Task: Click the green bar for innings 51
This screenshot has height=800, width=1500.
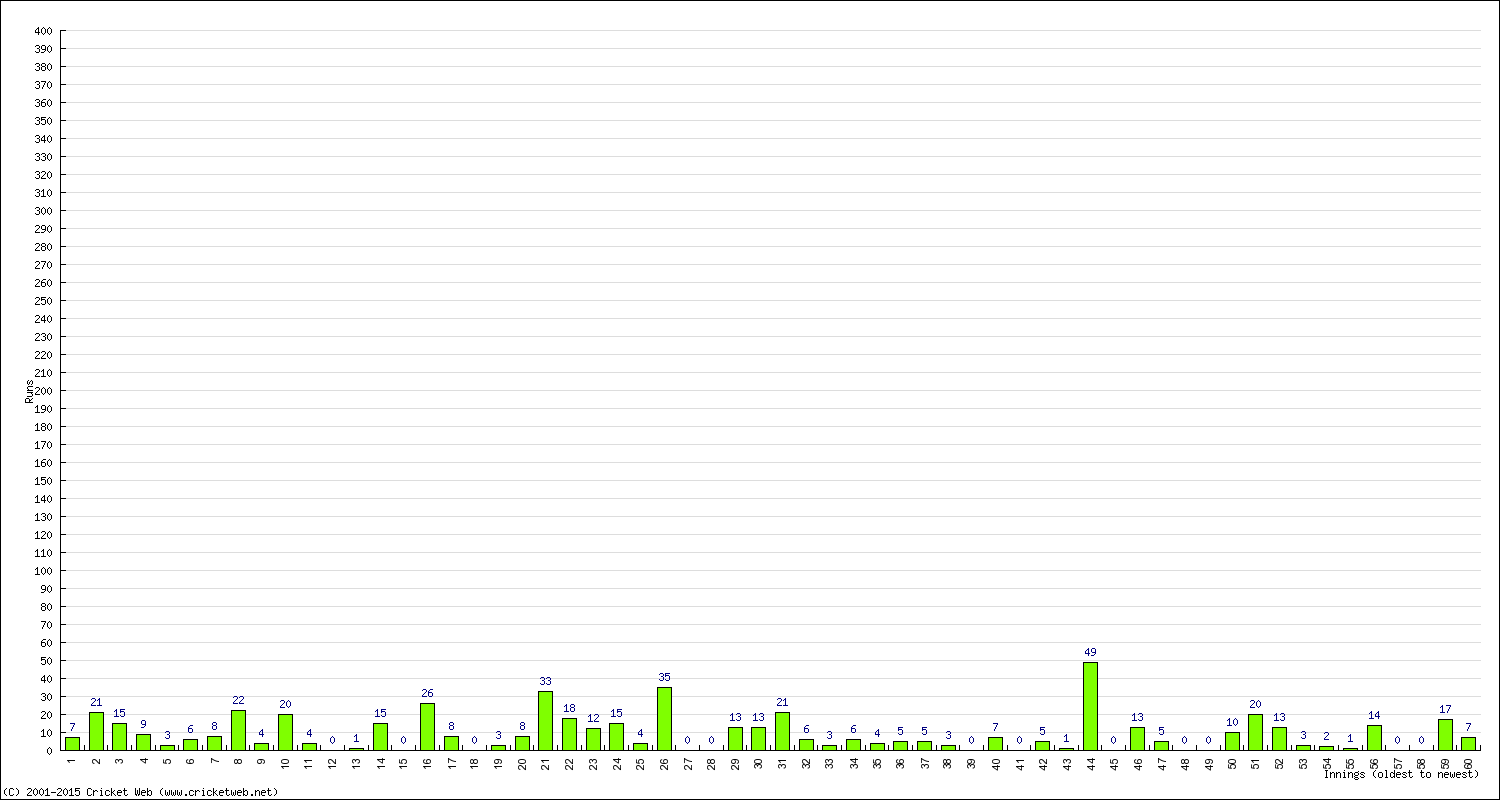Action: pyautogui.click(x=1255, y=732)
